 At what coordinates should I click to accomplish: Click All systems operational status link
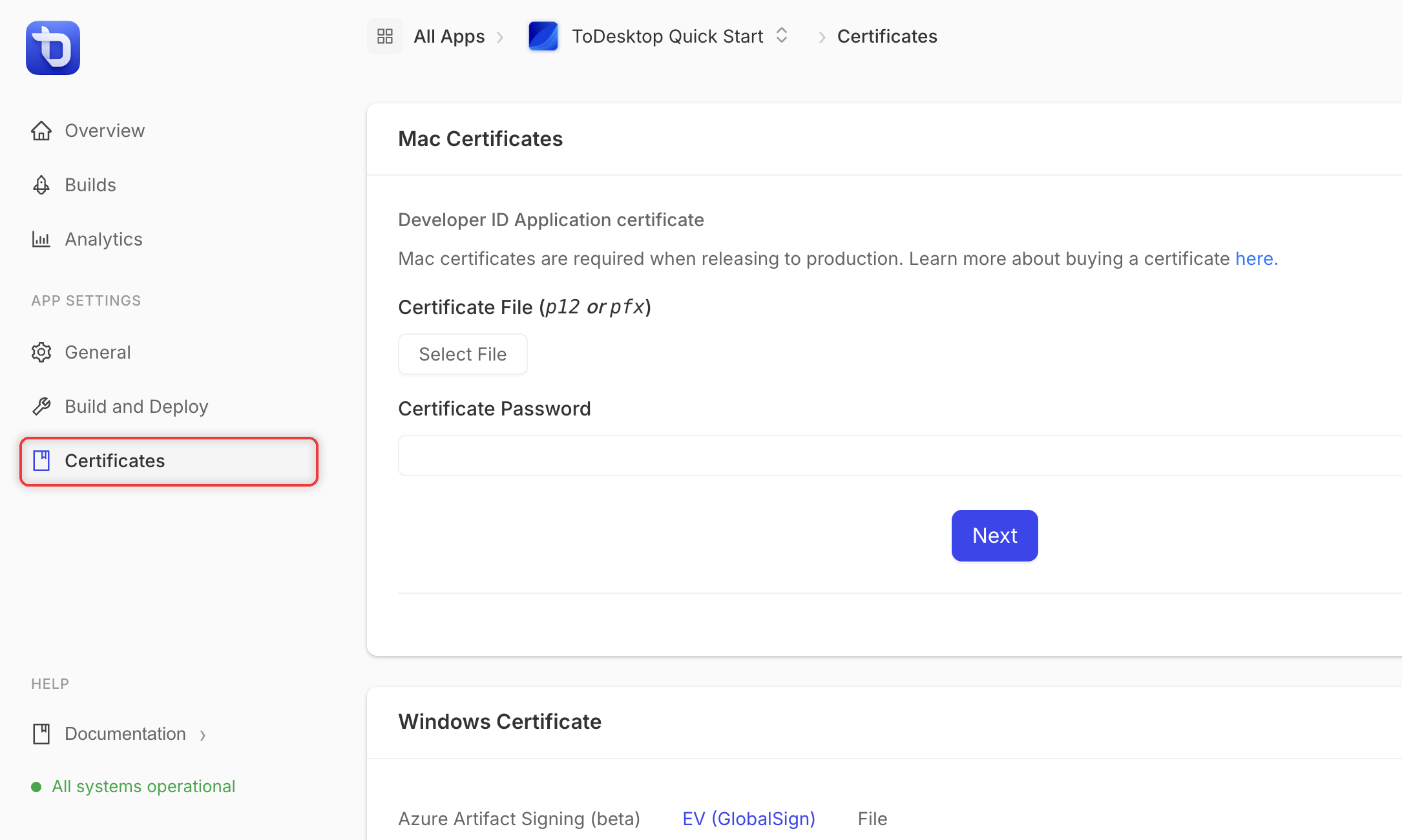point(143,786)
